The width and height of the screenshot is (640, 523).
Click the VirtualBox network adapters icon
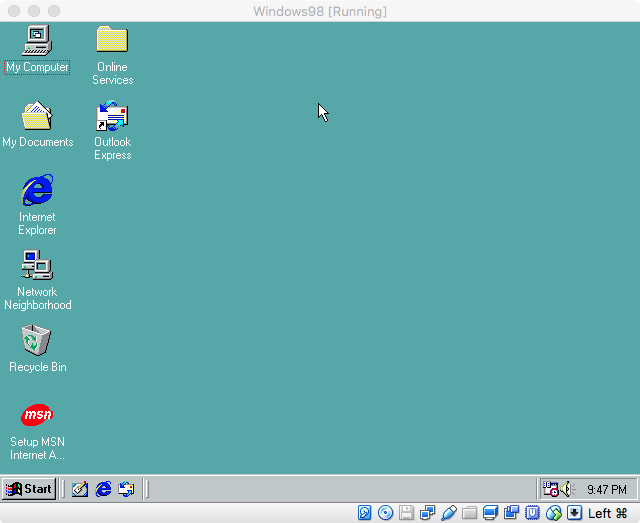428,513
